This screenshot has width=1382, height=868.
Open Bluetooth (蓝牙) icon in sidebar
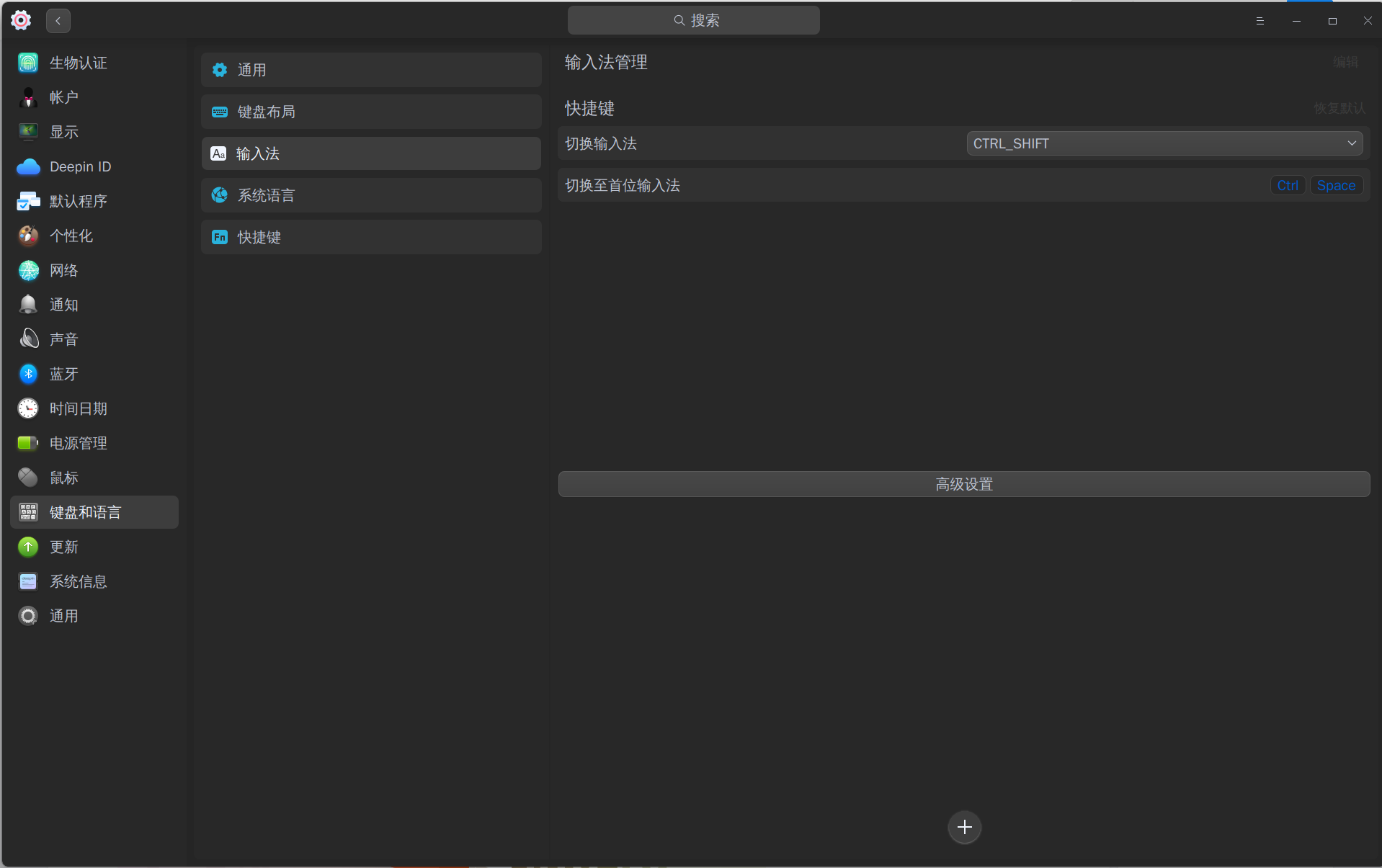point(28,374)
